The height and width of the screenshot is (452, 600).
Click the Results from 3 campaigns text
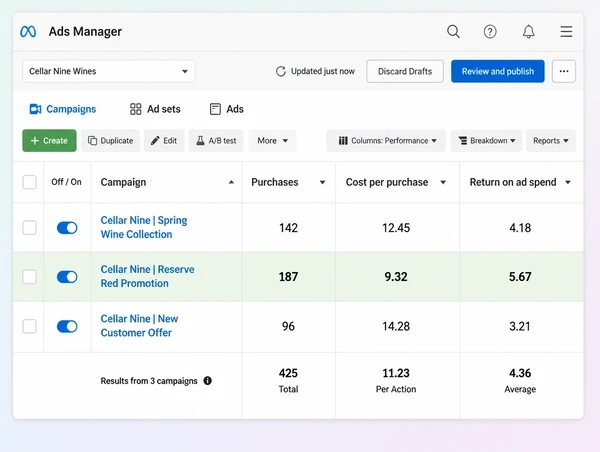click(x=149, y=381)
